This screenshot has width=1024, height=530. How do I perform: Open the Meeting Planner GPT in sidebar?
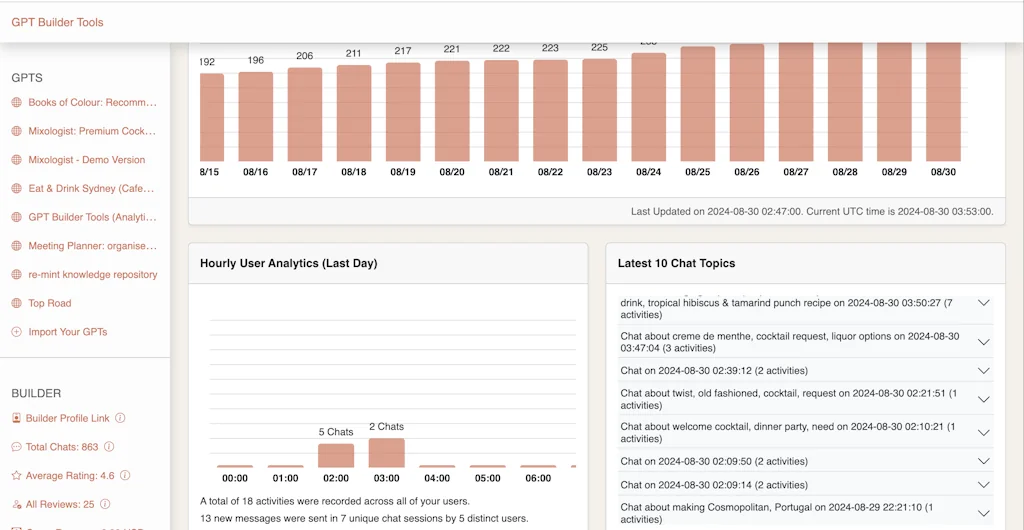tap(92, 246)
